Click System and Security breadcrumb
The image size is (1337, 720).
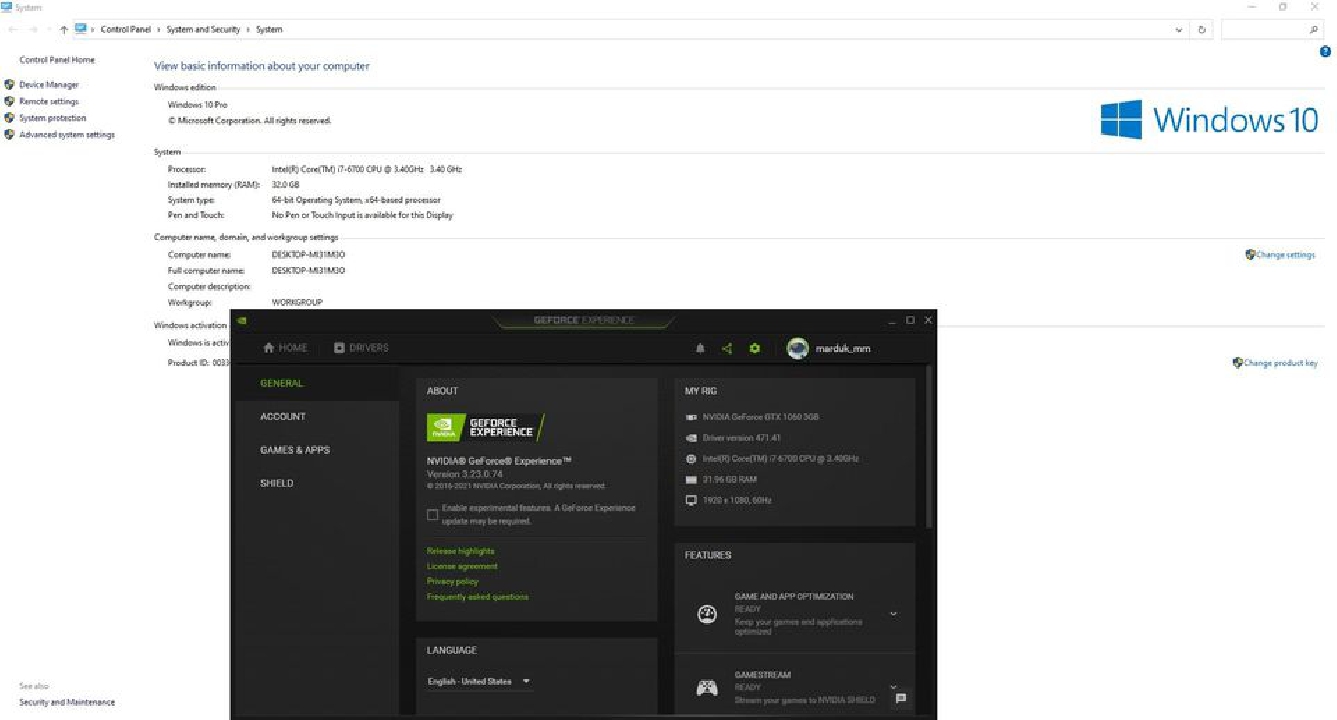click(x=203, y=30)
